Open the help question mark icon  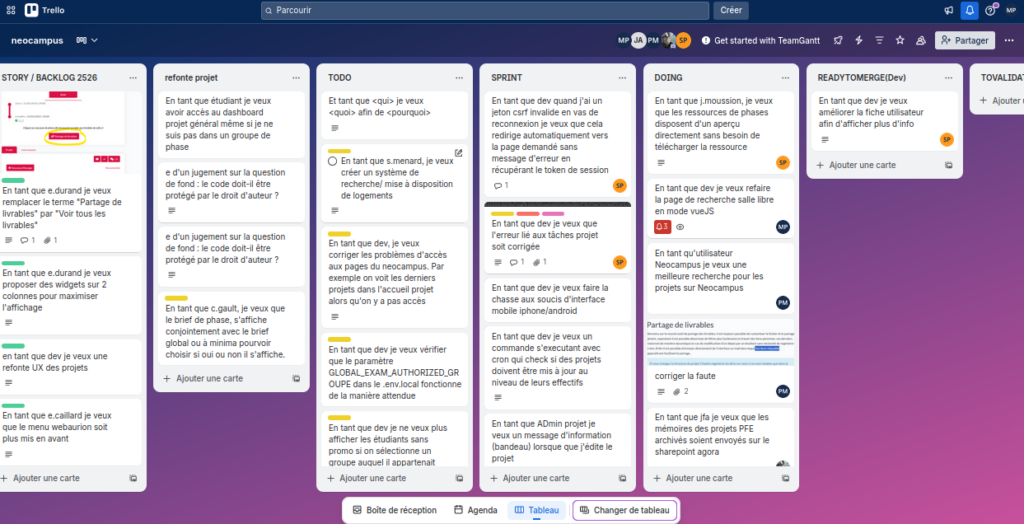[990, 10]
